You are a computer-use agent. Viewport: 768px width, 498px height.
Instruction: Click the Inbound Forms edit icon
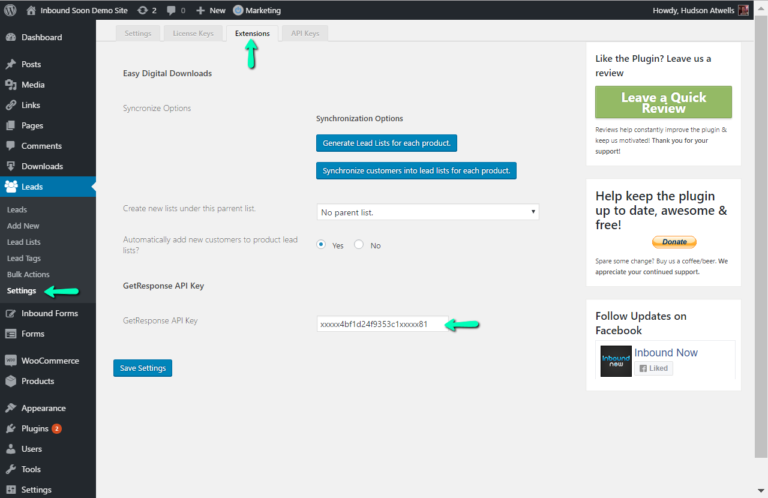[11, 313]
